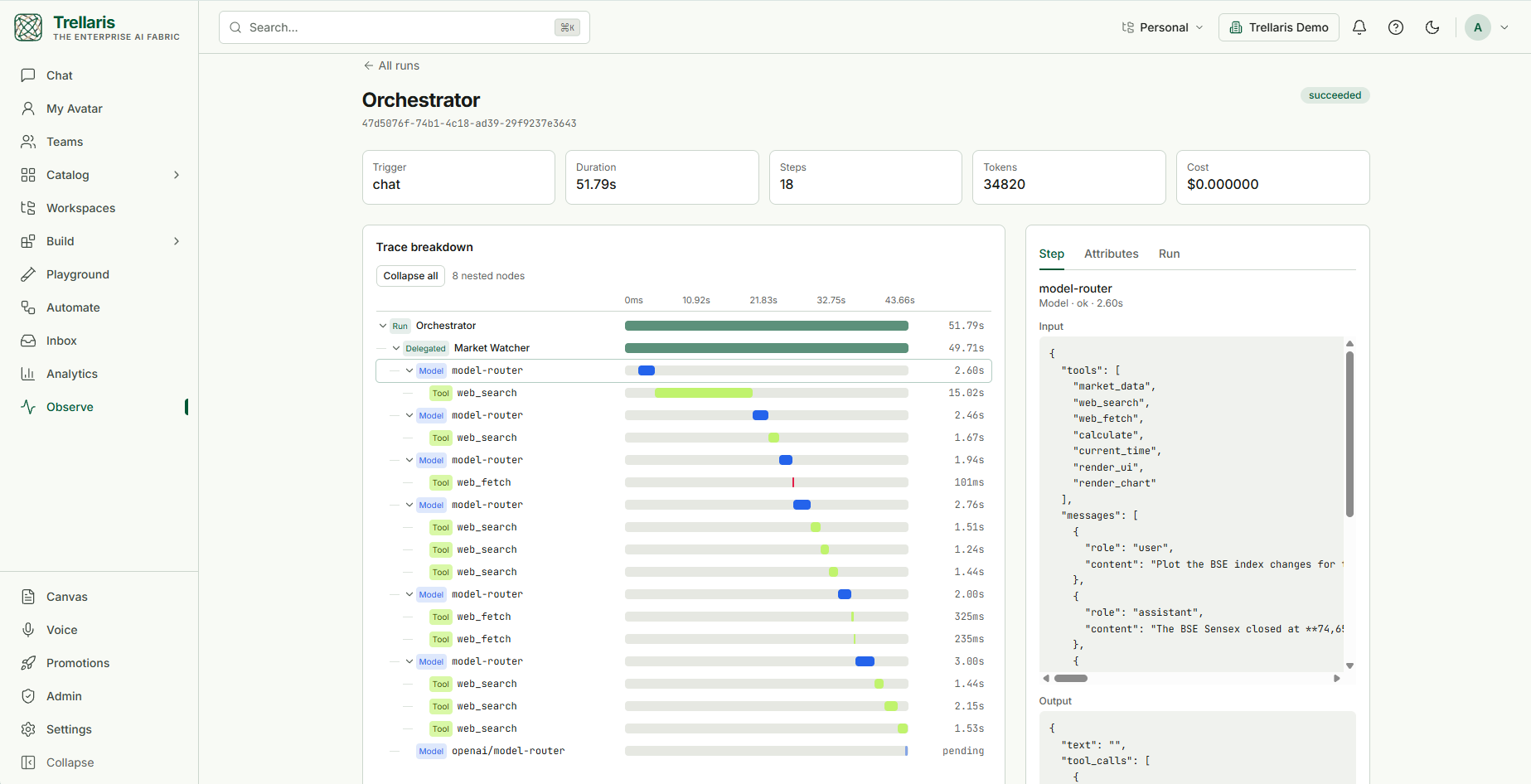This screenshot has width=1531, height=784.
Task: Go back to All runs
Action: (391, 65)
